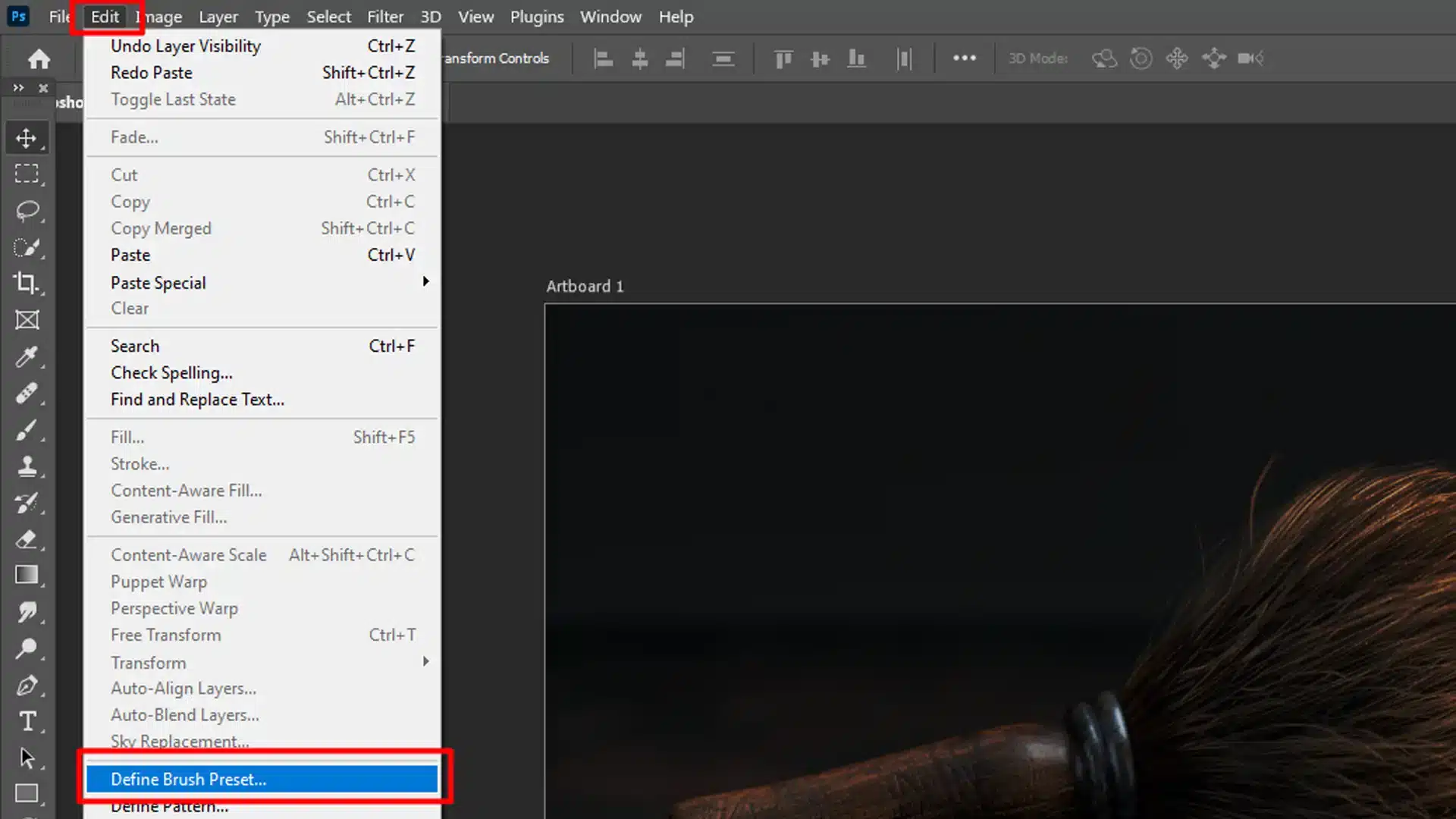1456x819 pixels.
Task: Choose Undo Layer Visibility
Action: [262, 45]
